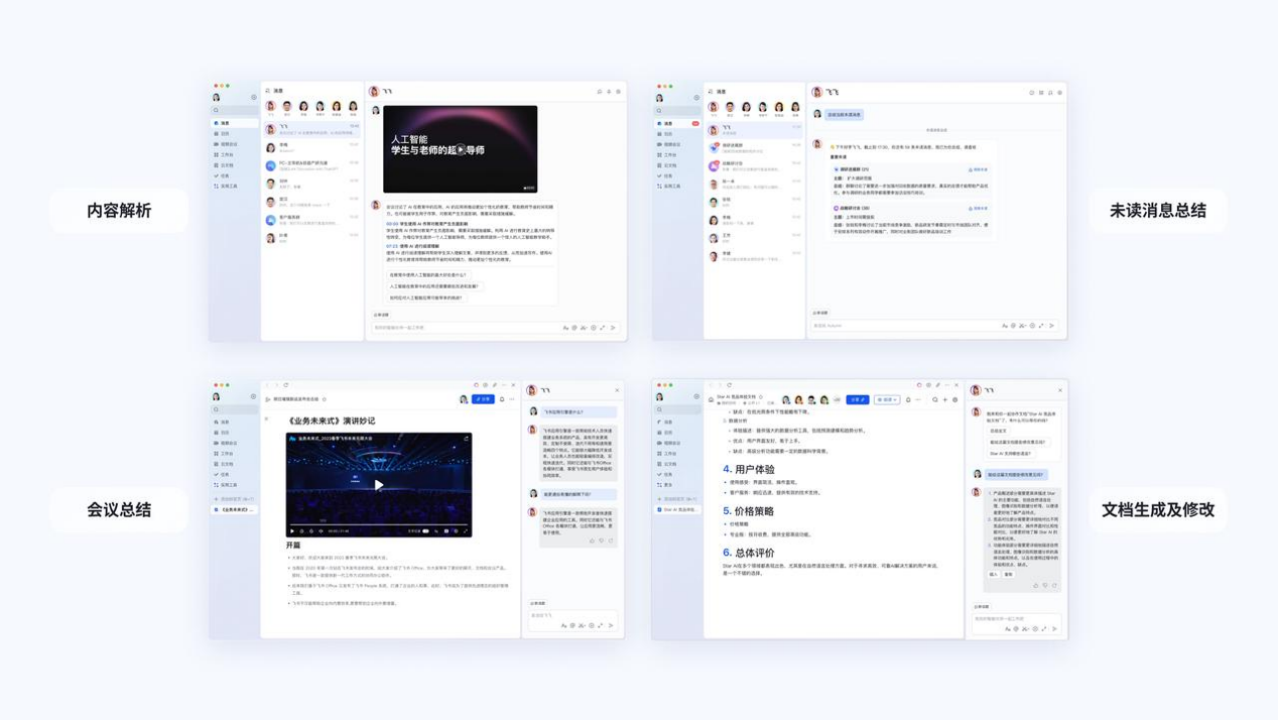Select 消息 sidebar item in 内容解析 window
This screenshot has width=1278, height=720.
(x=234, y=123)
